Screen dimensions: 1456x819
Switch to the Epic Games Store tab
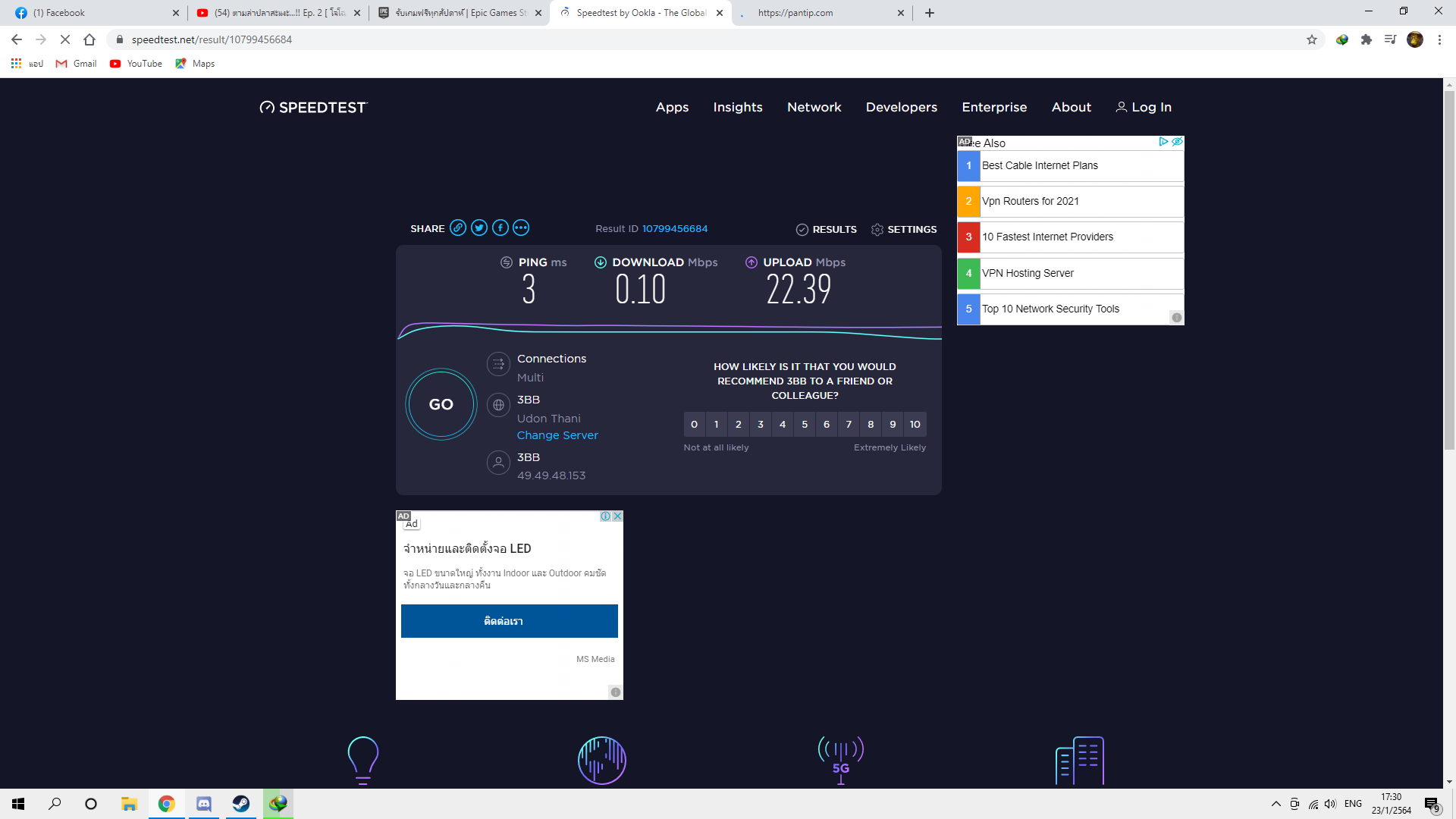coord(459,13)
